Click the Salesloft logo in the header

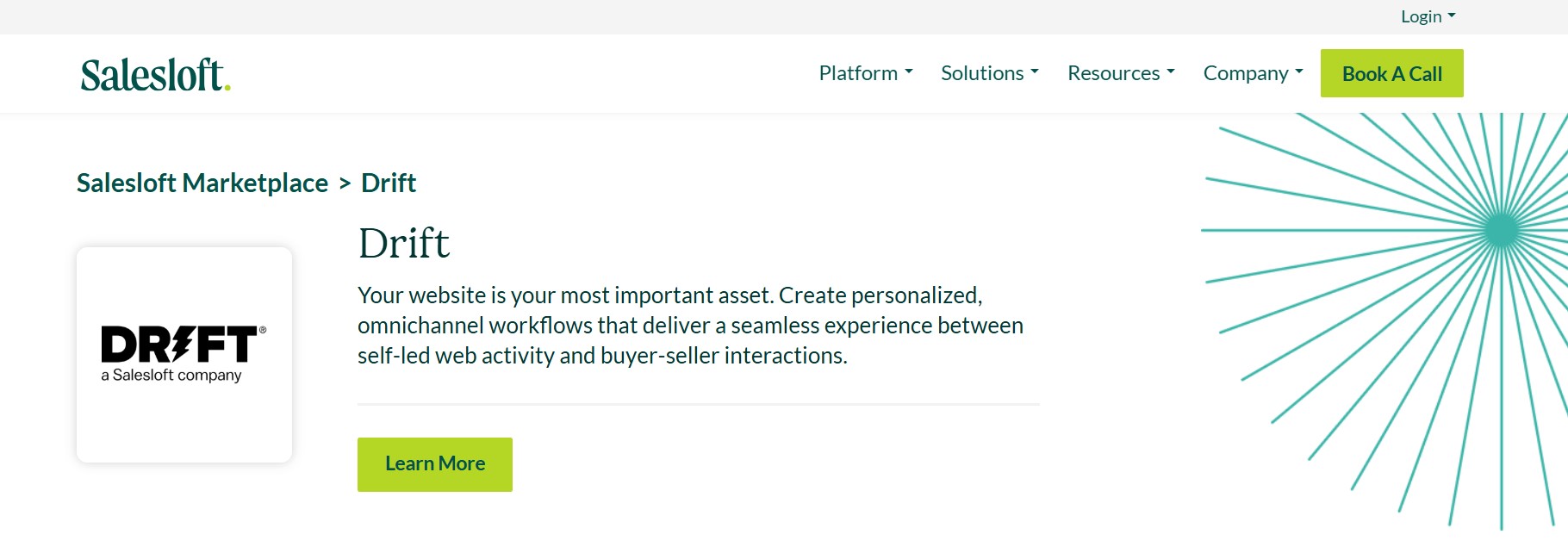155,75
